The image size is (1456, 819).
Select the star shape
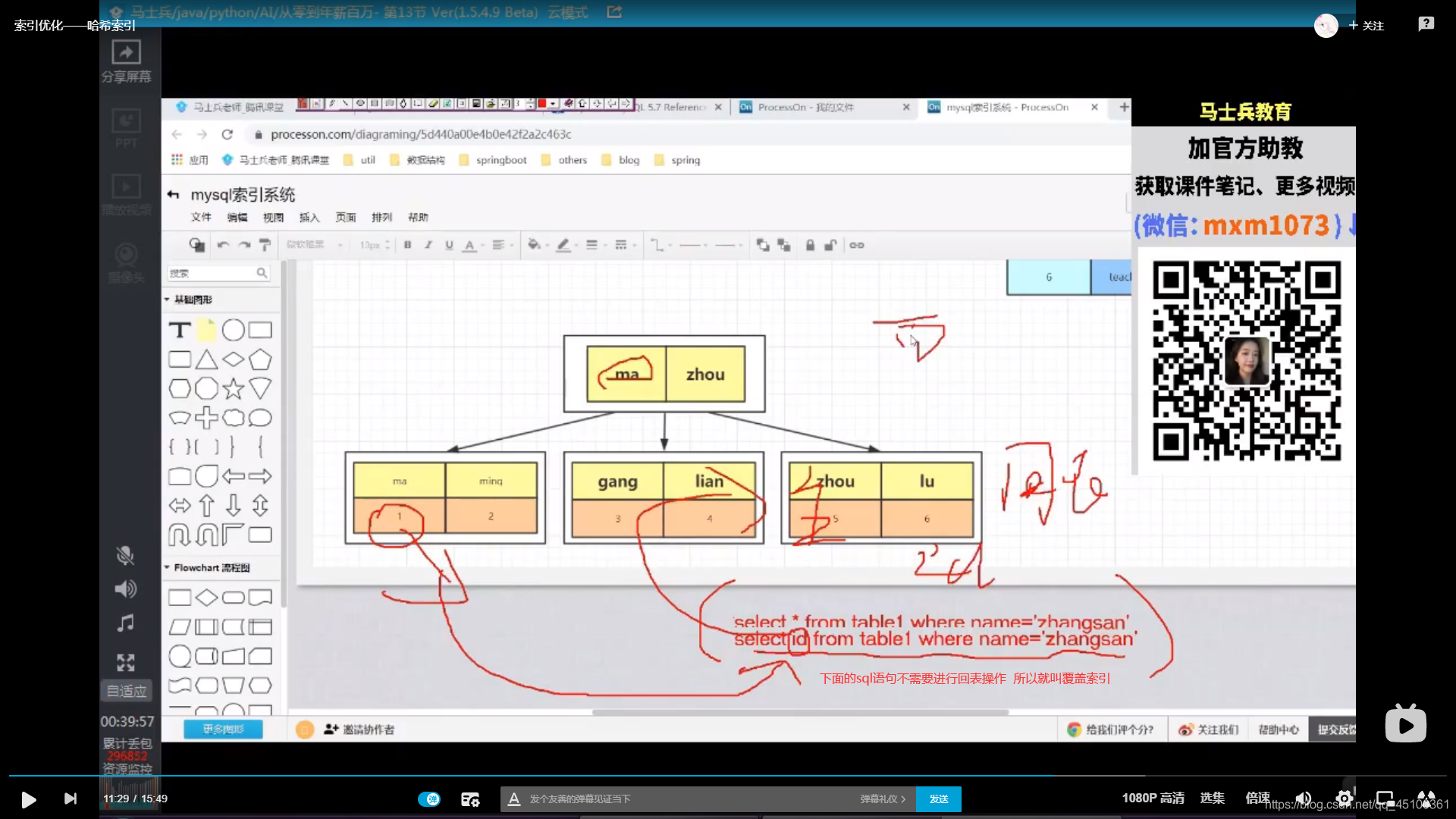234,389
